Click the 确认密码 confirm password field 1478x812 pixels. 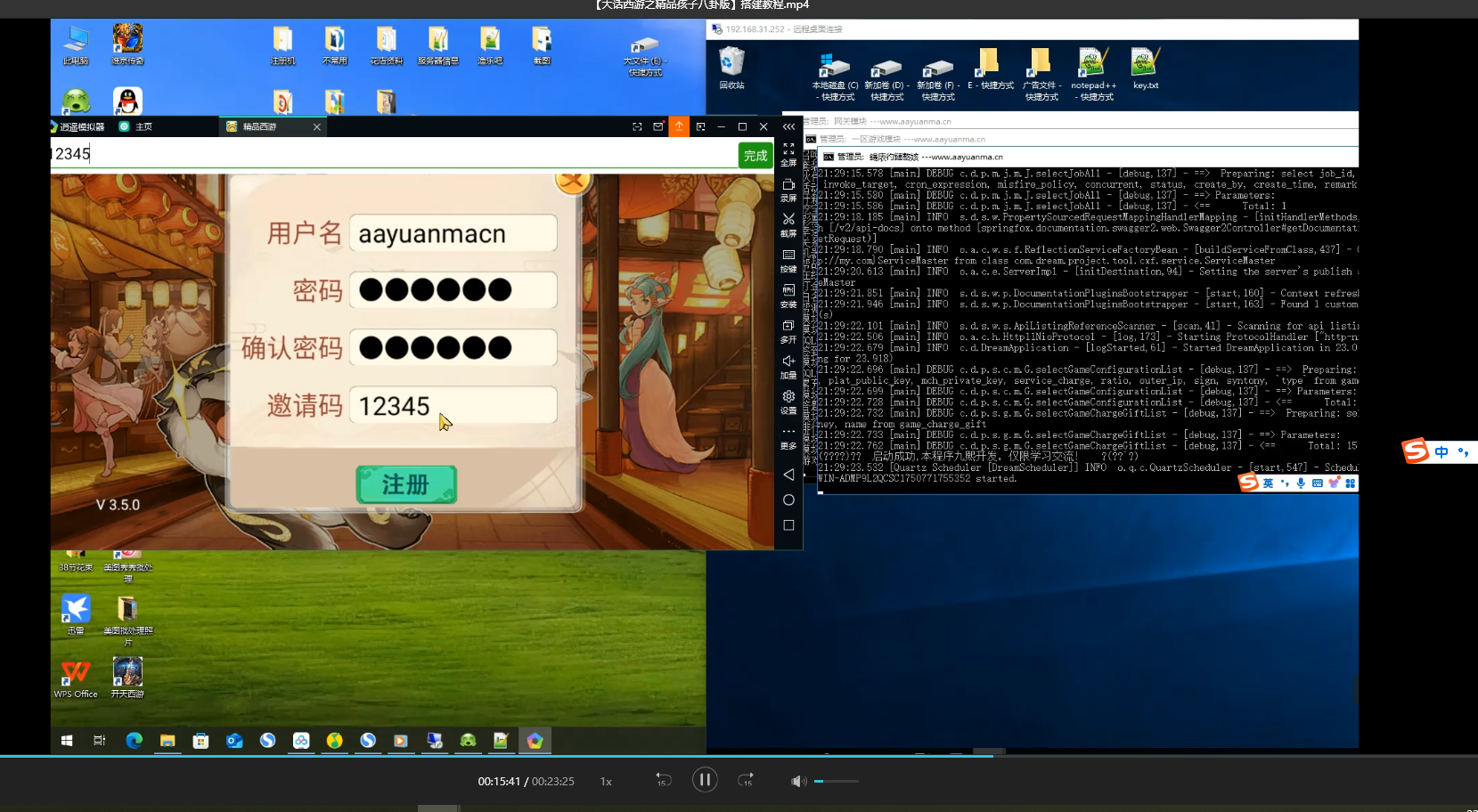[453, 347]
